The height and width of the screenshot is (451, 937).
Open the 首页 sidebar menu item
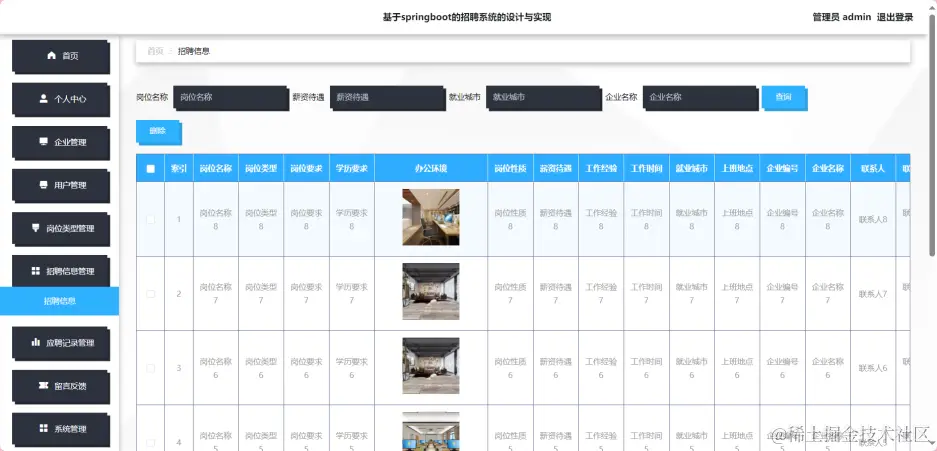[x=61, y=56]
